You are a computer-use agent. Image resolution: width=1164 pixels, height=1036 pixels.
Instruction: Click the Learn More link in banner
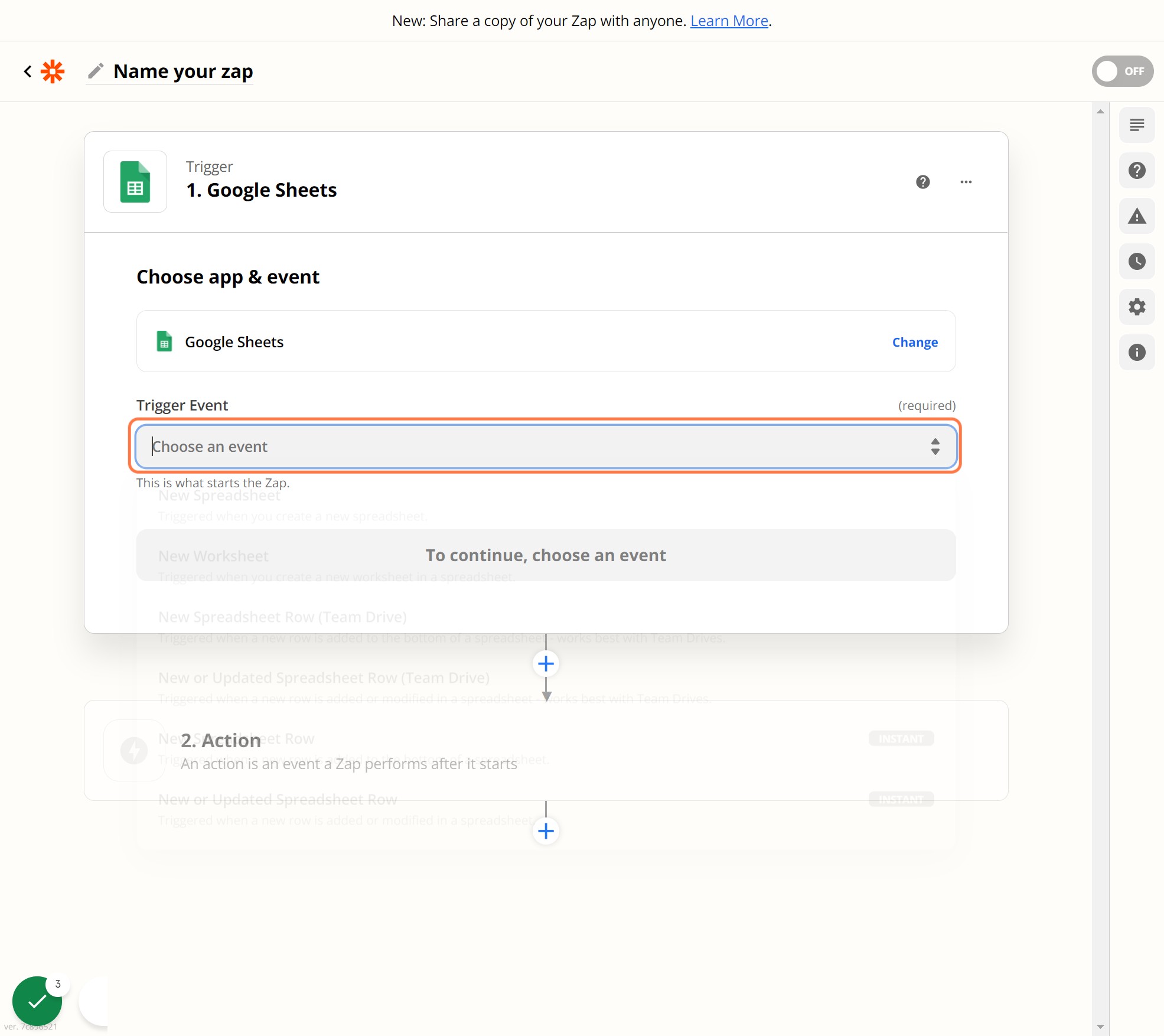729,21
